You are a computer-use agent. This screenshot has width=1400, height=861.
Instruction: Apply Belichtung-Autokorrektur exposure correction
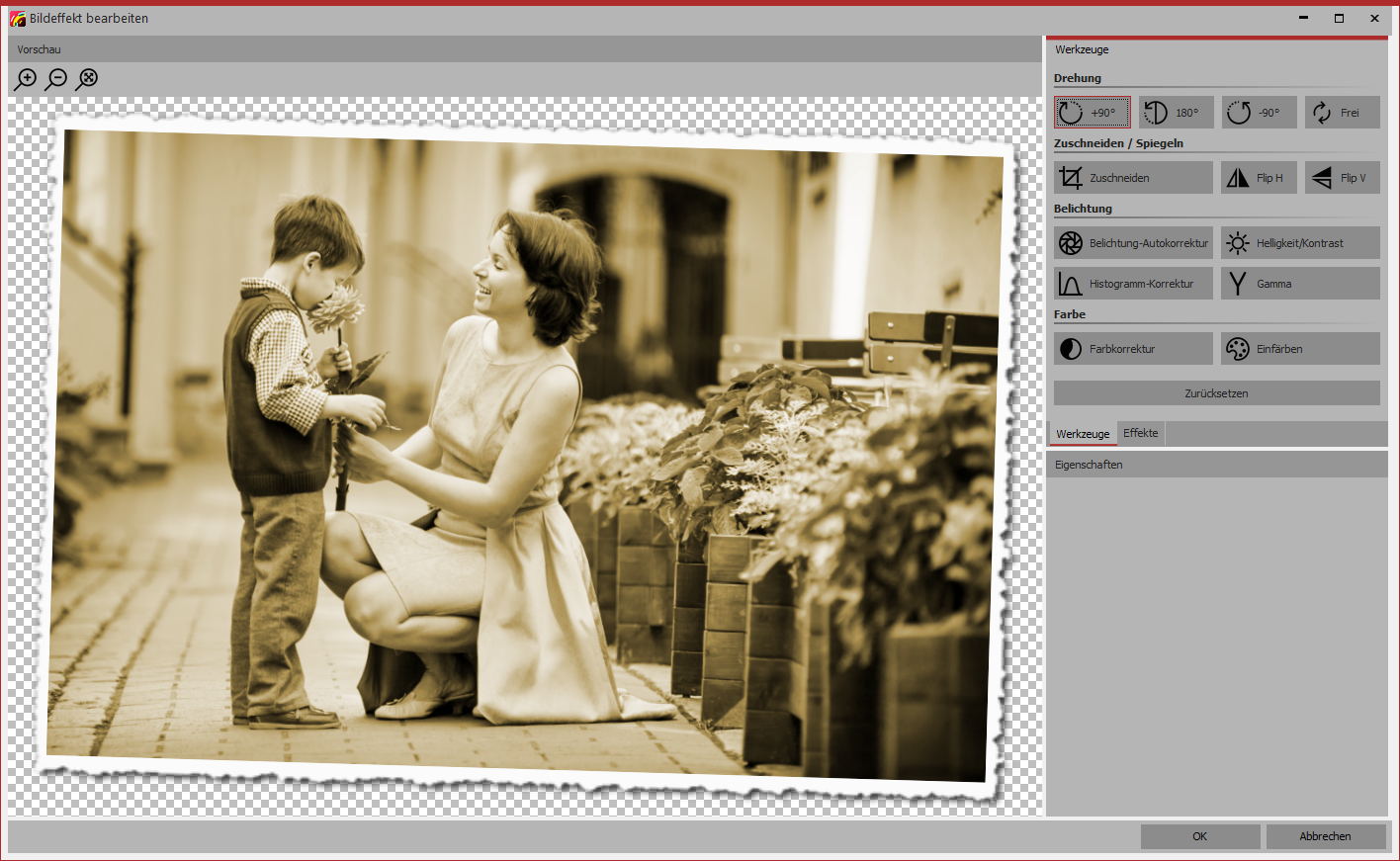(1133, 243)
